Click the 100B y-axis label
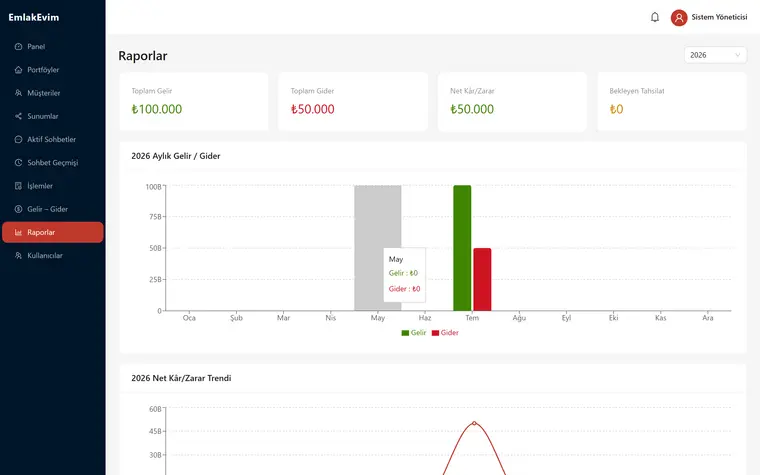The width and height of the screenshot is (760, 475). pos(154,187)
